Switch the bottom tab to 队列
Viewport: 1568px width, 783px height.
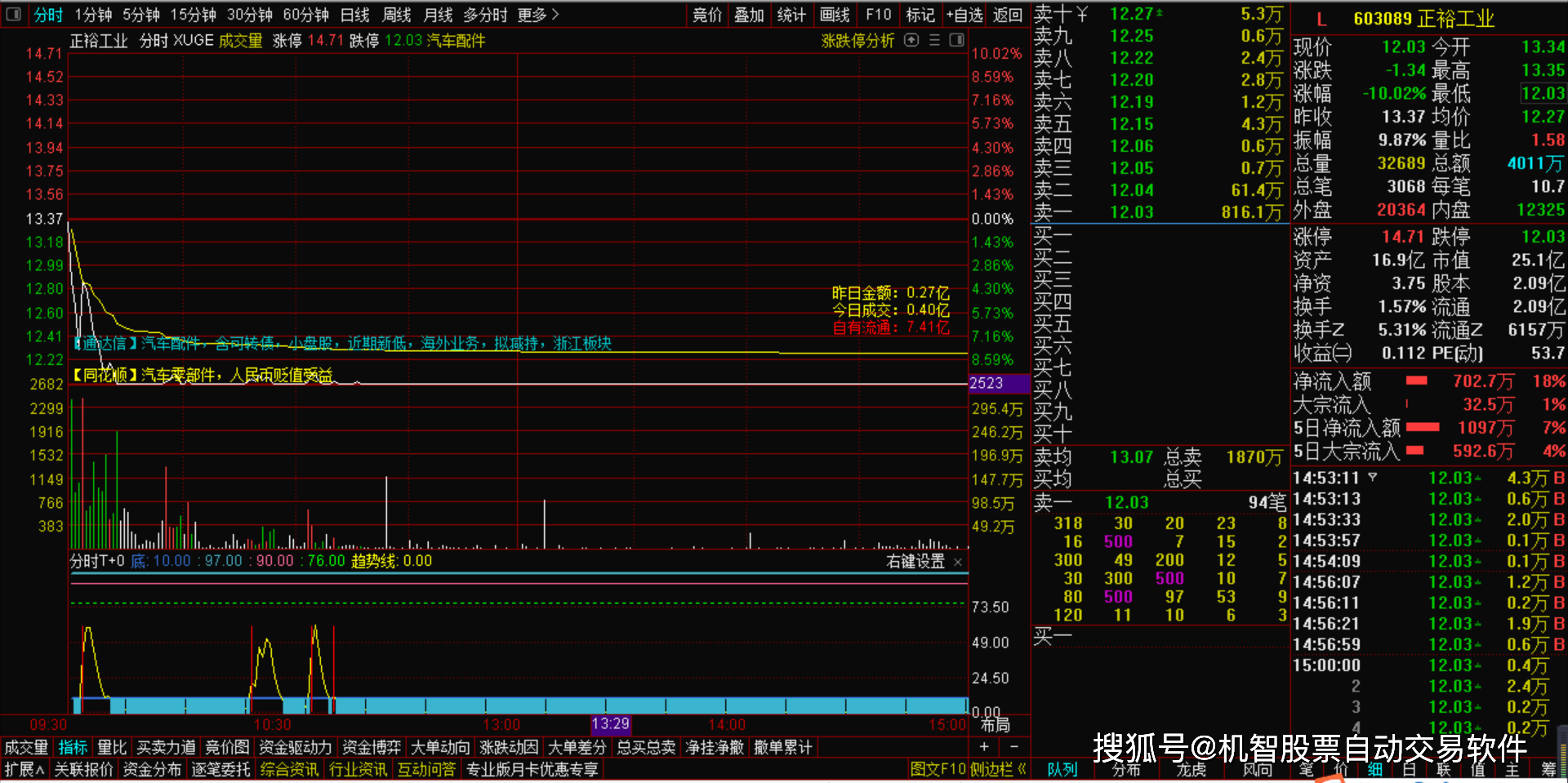tap(1062, 769)
